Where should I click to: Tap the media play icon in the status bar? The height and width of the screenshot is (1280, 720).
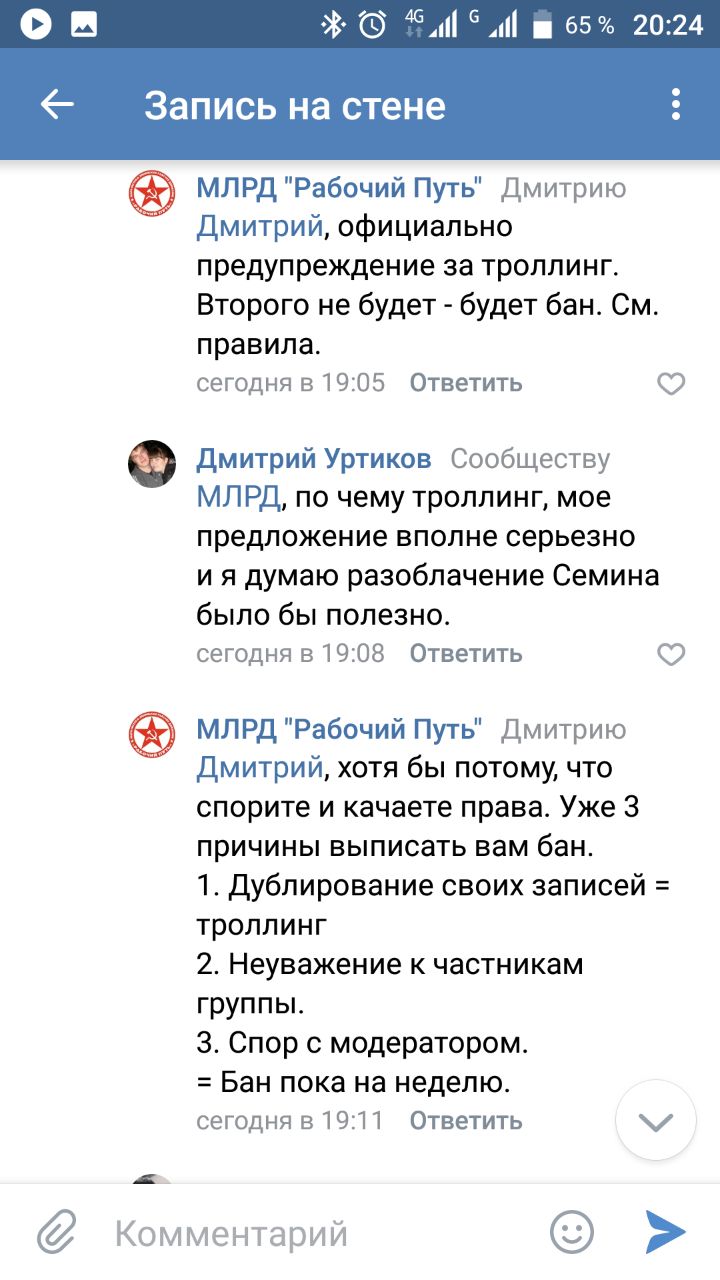tap(36, 25)
